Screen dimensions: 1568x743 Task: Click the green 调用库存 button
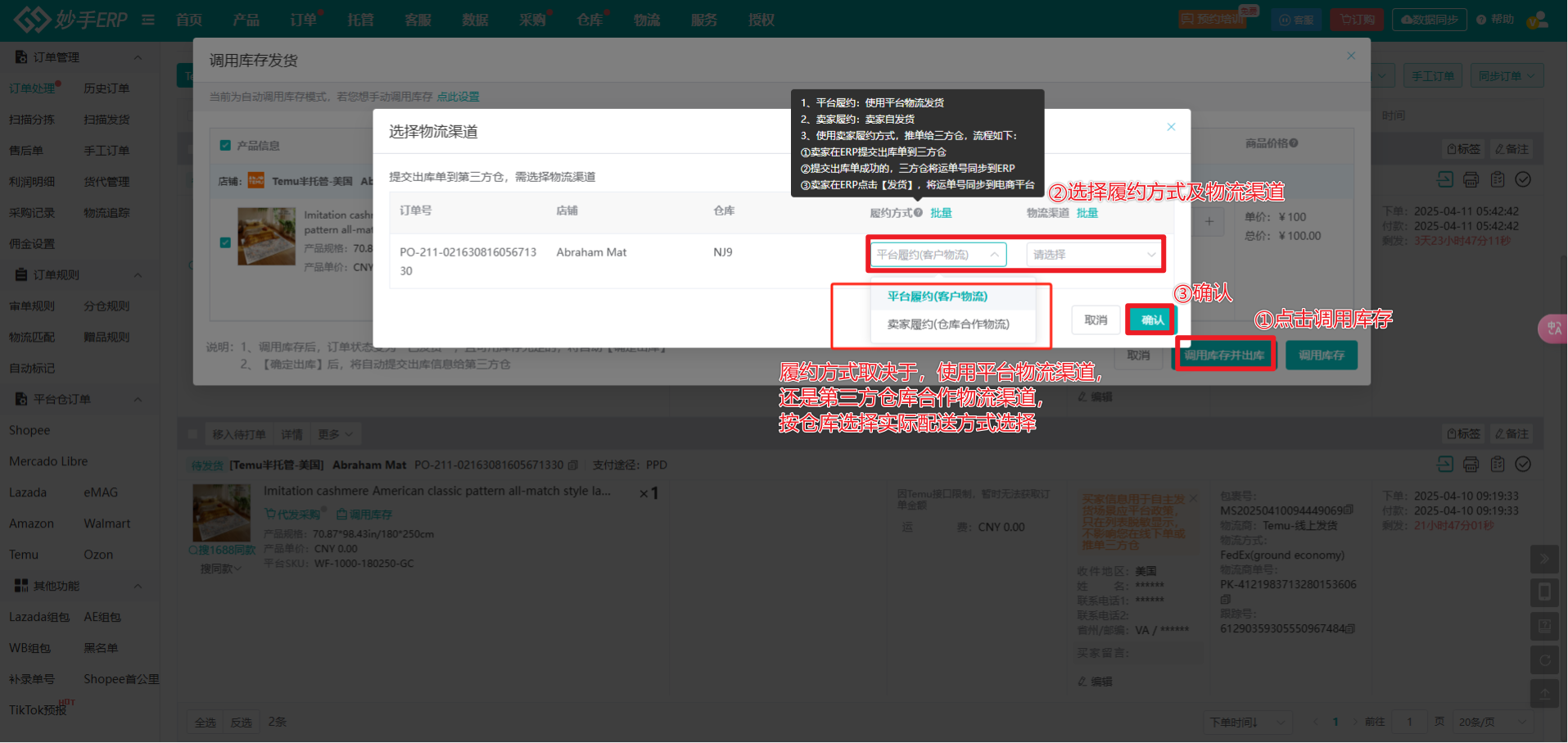1322,355
